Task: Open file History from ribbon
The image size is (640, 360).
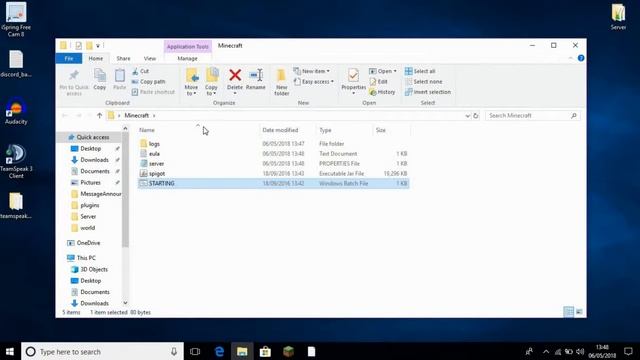Action: 382,92
